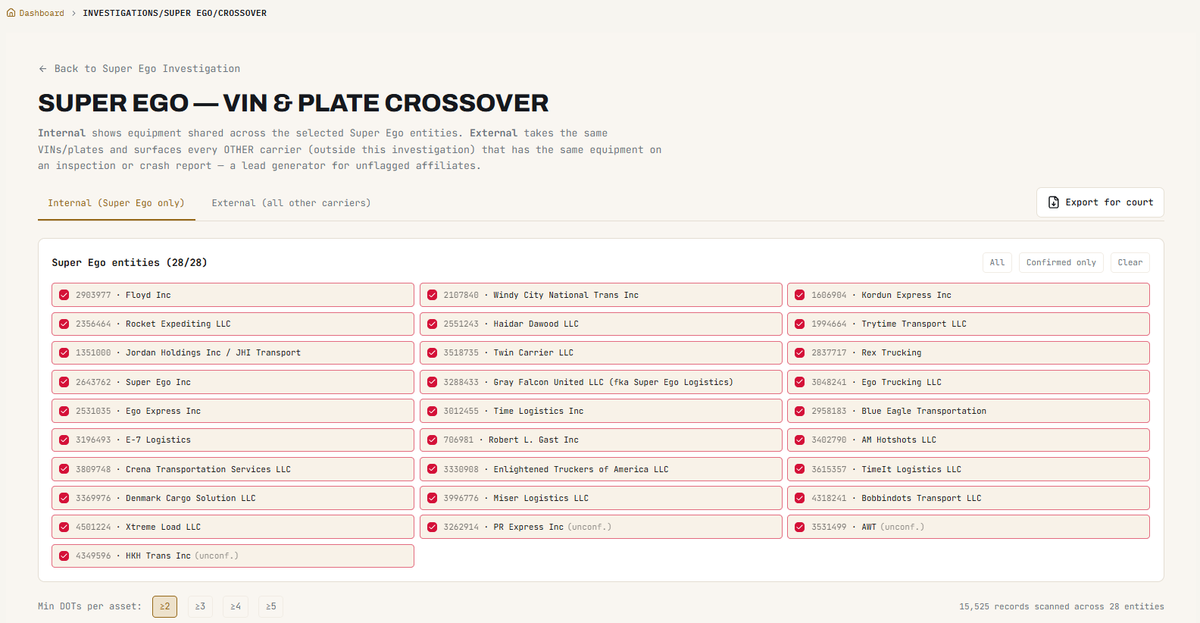Screen dimensions: 1200x623
Task: Open the Dashboard breadcrumb link
Action: pyautogui.click(x=42, y=13)
